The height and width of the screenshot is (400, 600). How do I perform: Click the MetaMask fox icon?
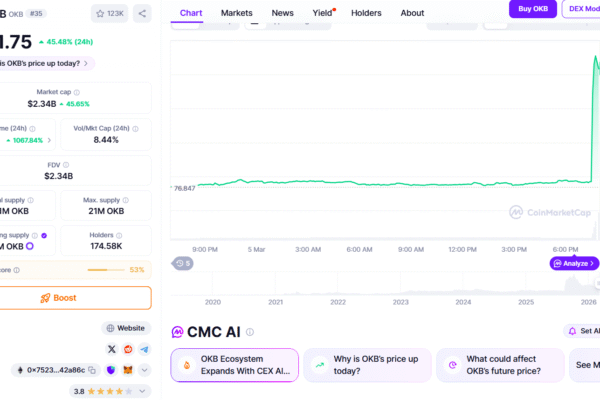[128, 370]
